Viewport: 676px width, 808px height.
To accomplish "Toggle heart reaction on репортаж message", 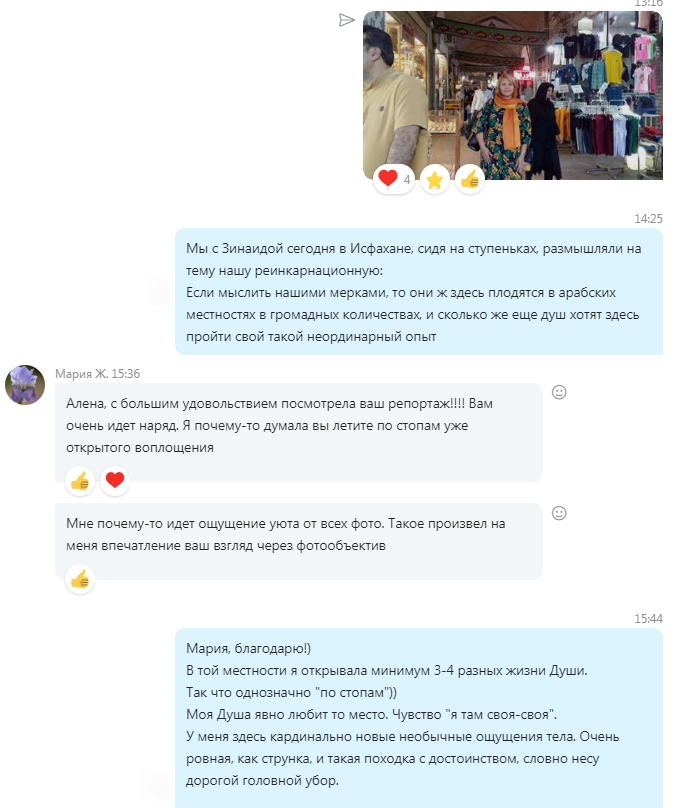I will (x=115, y=481).
